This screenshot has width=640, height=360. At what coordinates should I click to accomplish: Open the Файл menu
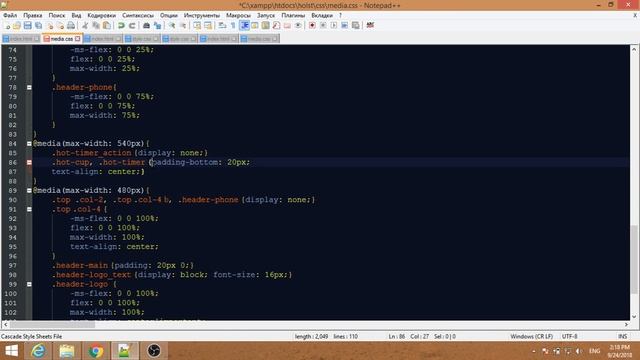point(10,16)
